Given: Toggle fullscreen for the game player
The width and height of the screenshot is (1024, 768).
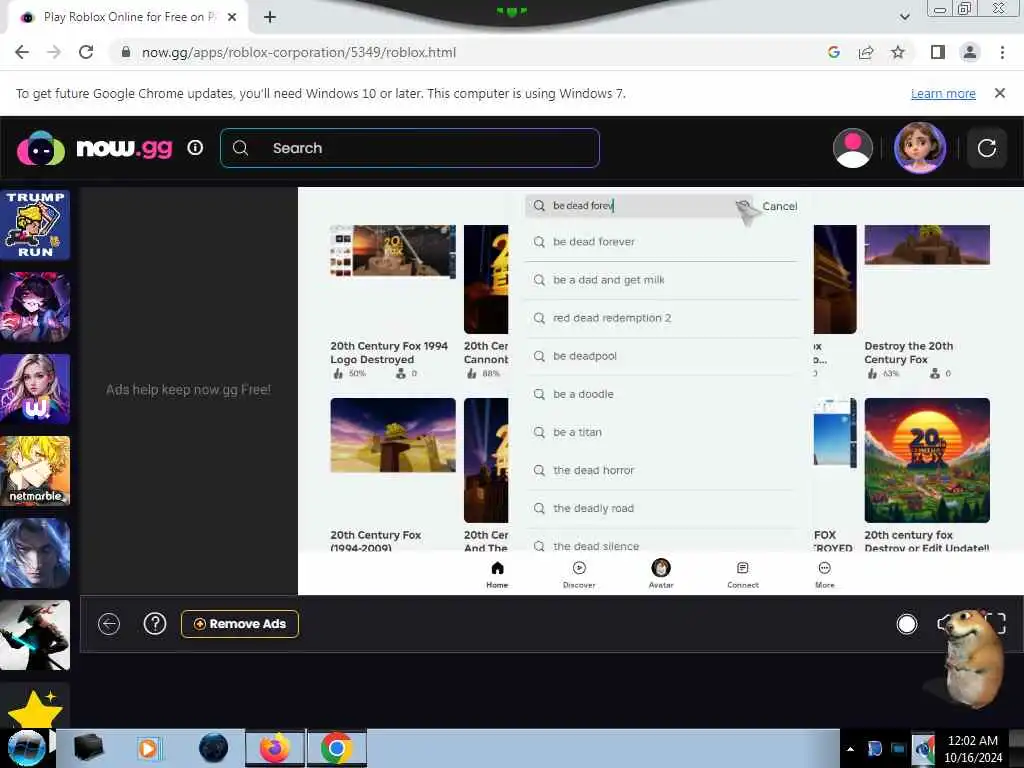Looking at the screenshot, I should pyautogui.click(x=997, y=624).
